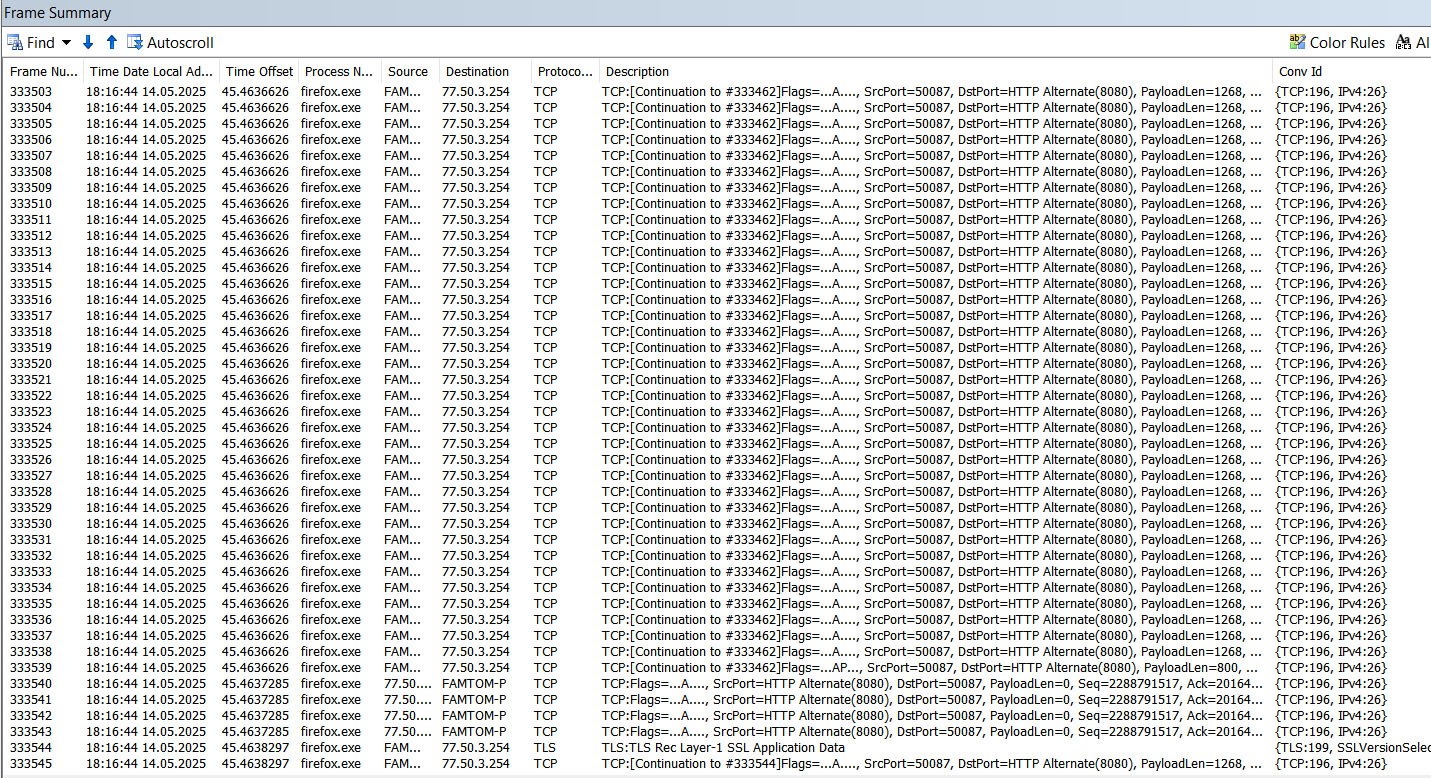
Task: Click frame number 333539
Action: point(31,668)
